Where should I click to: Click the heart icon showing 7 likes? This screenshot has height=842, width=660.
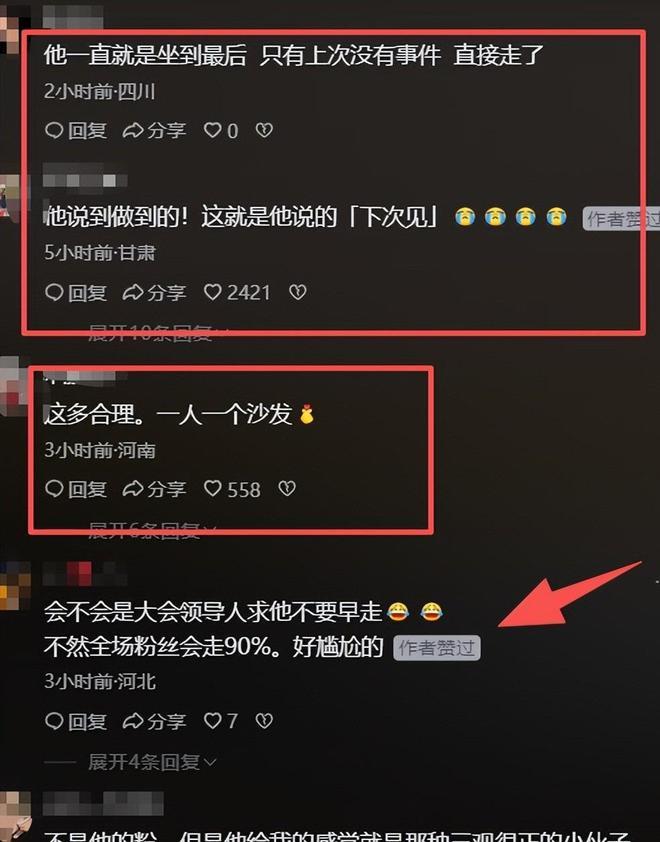pyautogui.click(x=213, y=721)
